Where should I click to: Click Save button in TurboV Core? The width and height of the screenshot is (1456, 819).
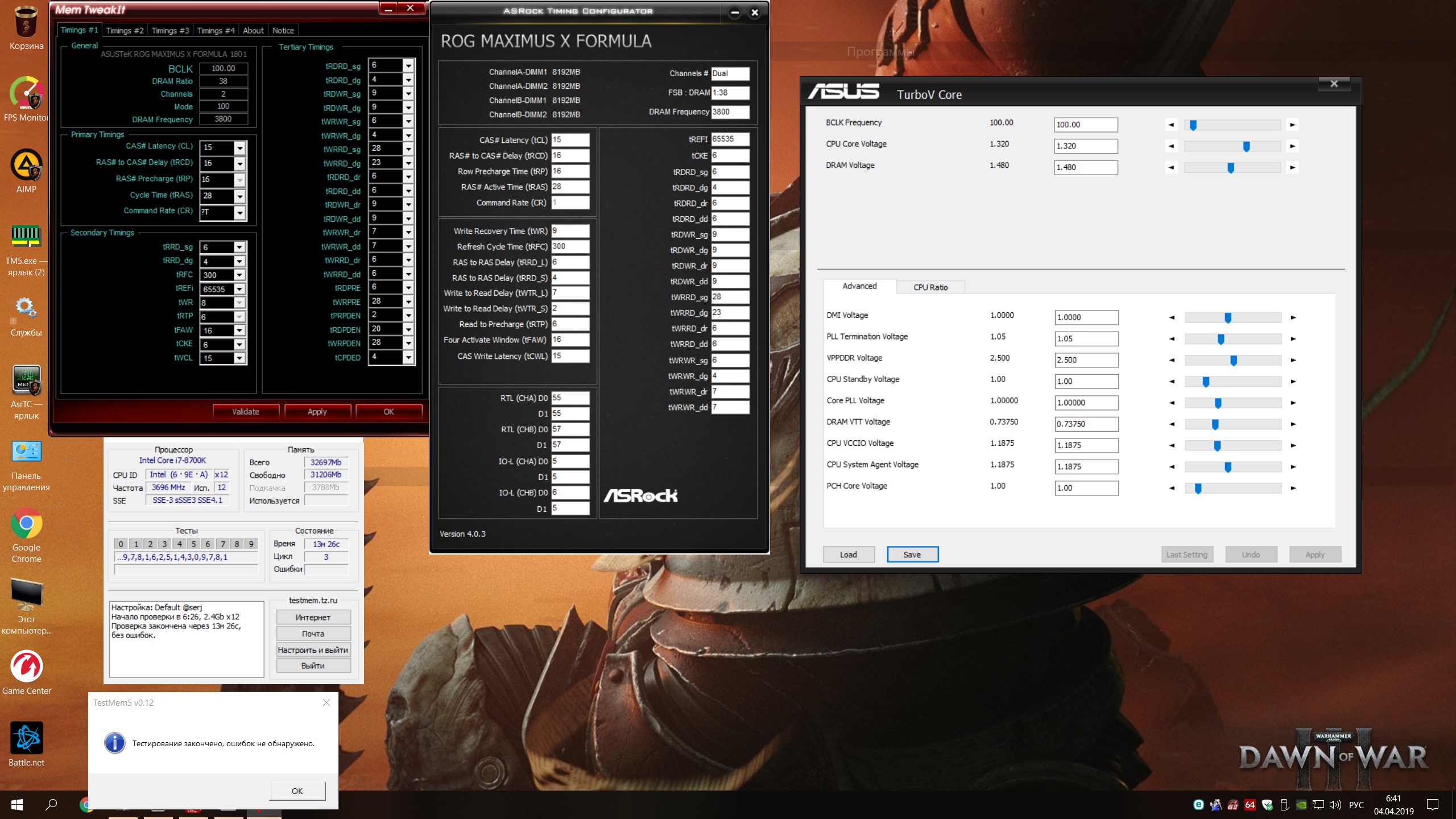912,555
